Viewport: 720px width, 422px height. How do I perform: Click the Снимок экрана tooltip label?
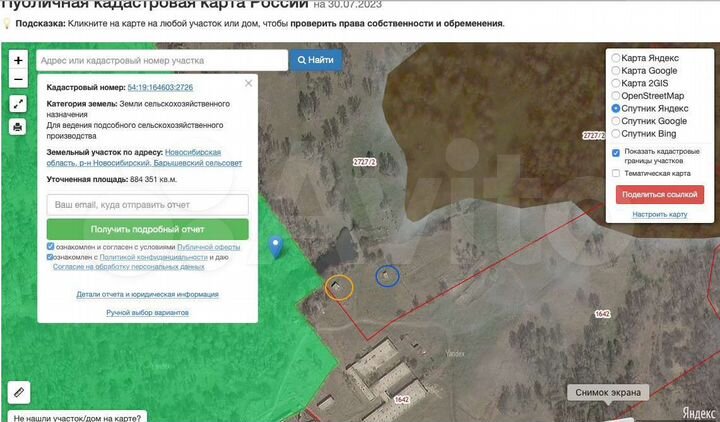(x=608, y=393)
